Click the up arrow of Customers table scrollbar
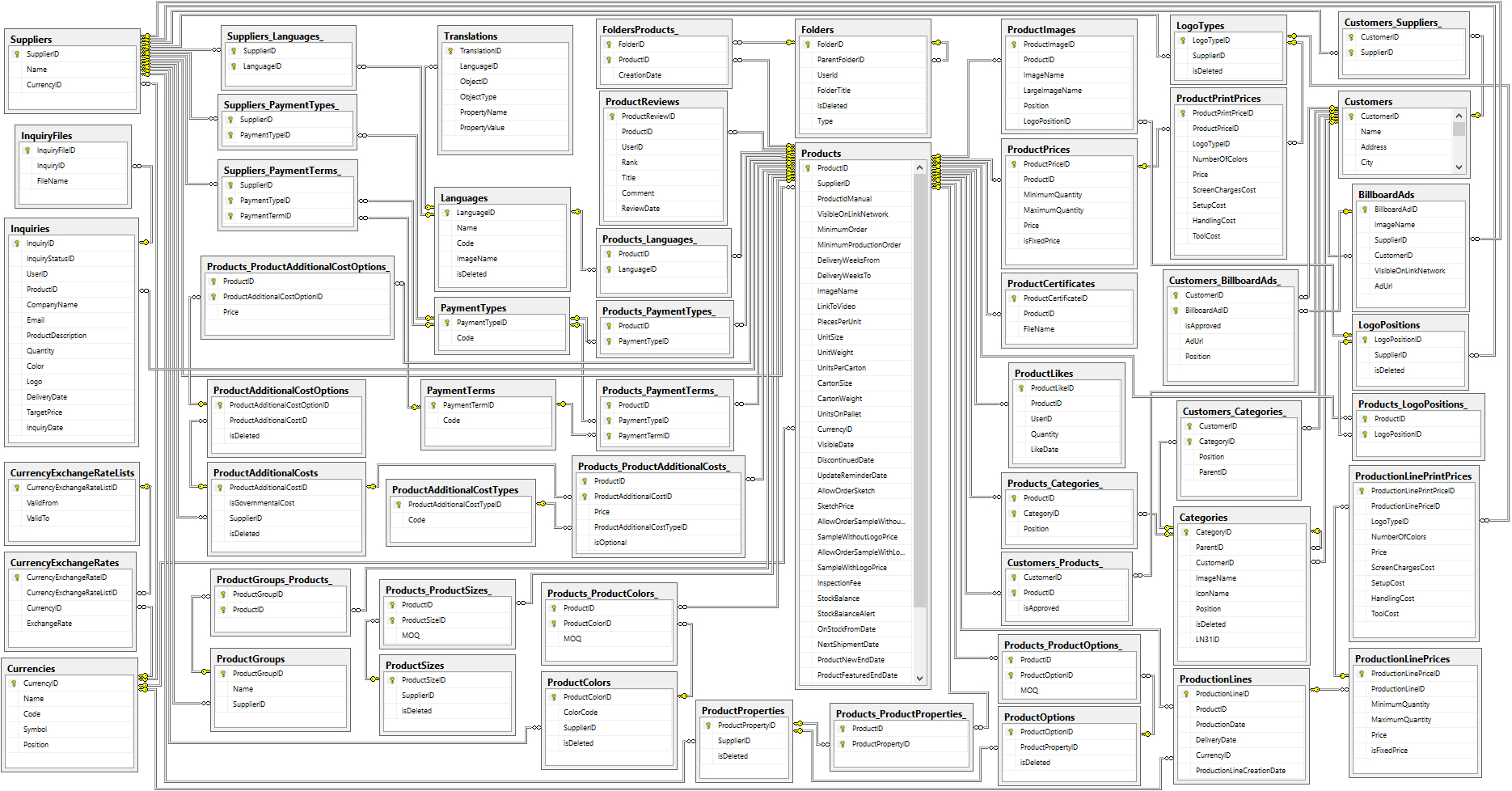The image size is (1512, 791). [x=1459, y=116]
